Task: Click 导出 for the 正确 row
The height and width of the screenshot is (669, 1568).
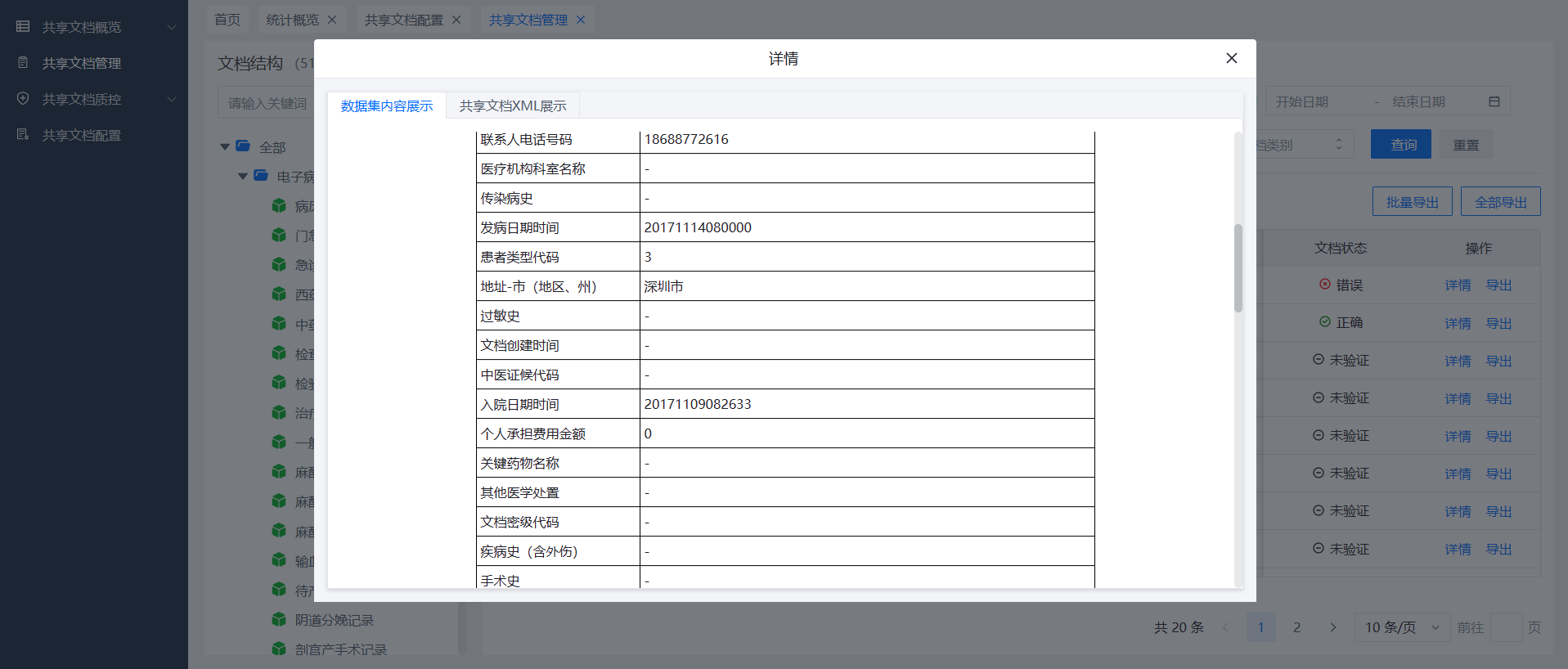Action: coord(1498,323)
